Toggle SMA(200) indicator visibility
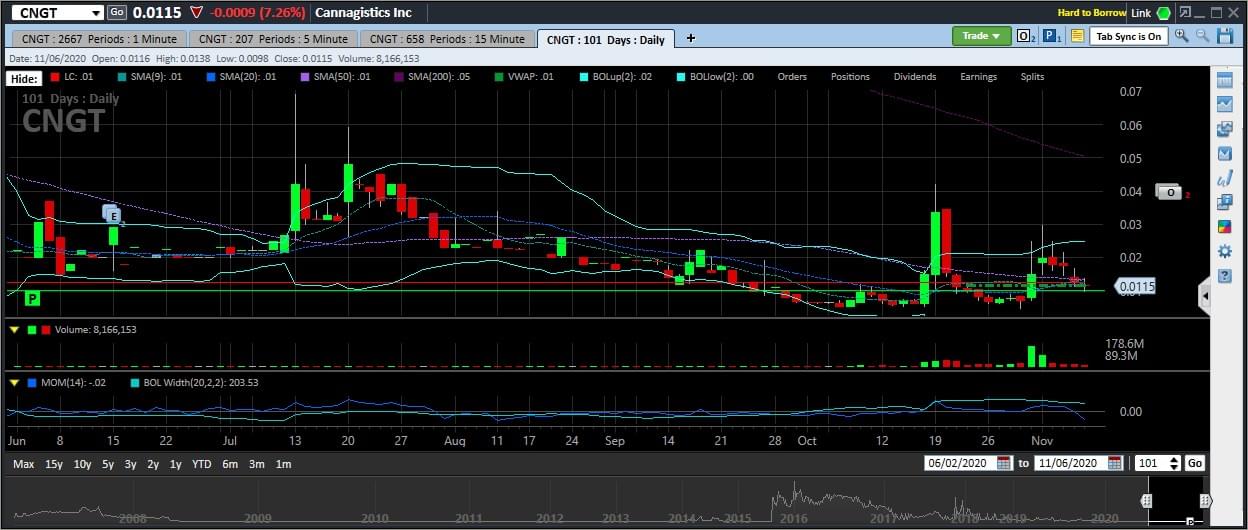The width and height of the screenshot is (1248, 530). (x=431, y=76)
